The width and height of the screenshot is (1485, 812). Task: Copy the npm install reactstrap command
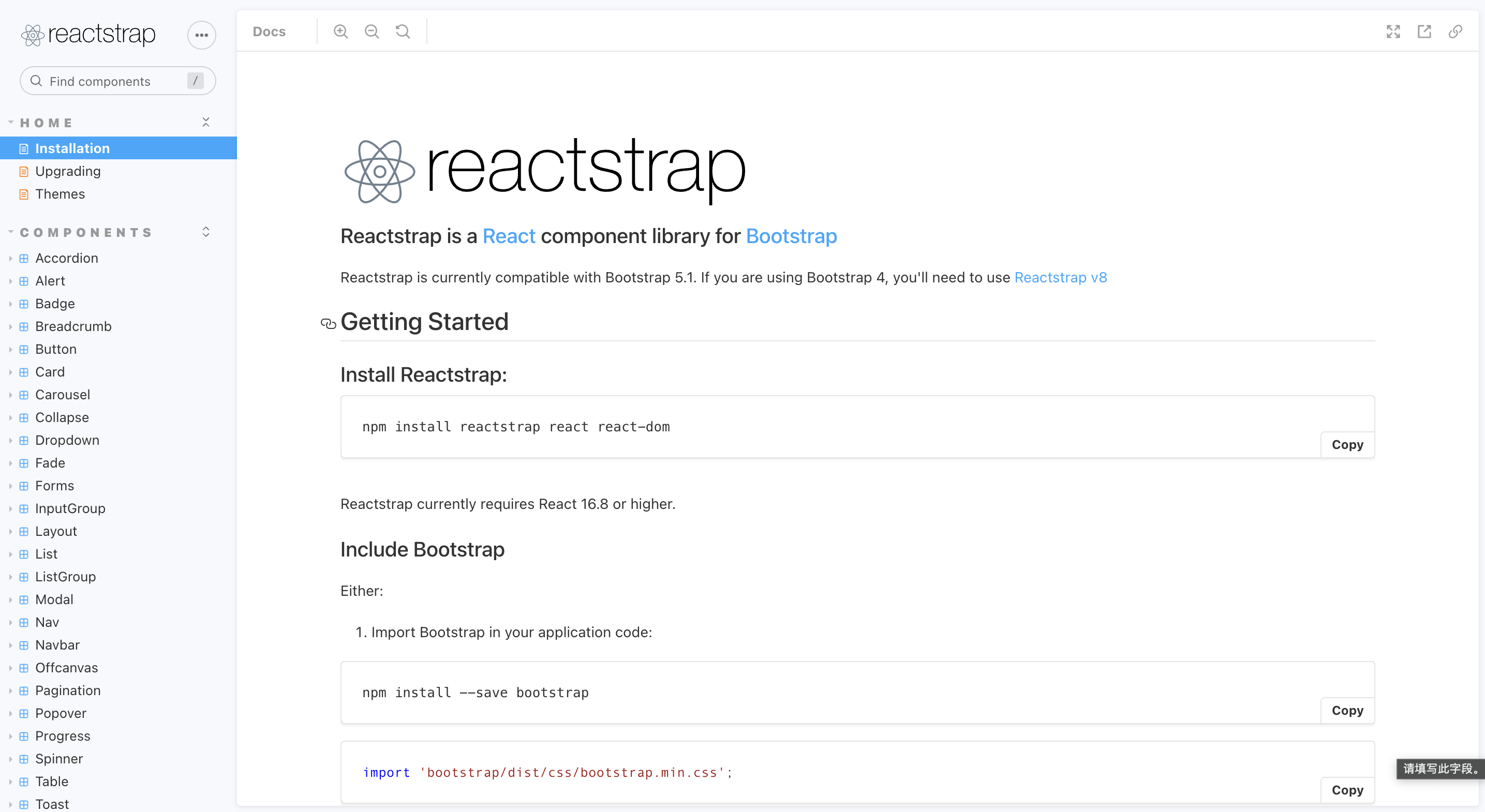click(x=1347, y=444)
